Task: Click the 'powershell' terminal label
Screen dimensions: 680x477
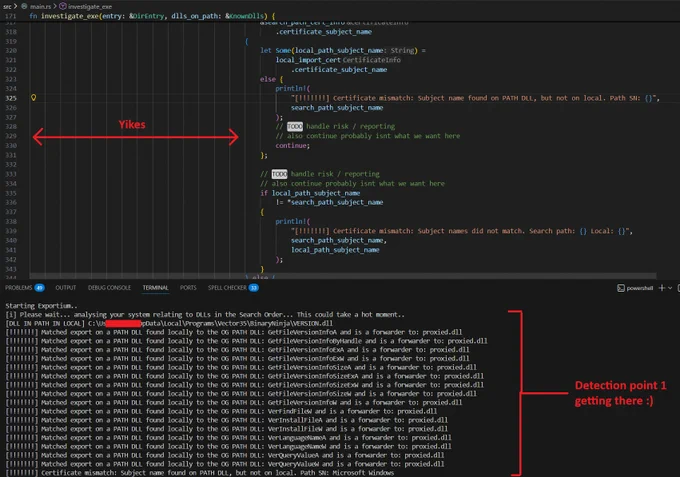Action: tap(640, 288)
